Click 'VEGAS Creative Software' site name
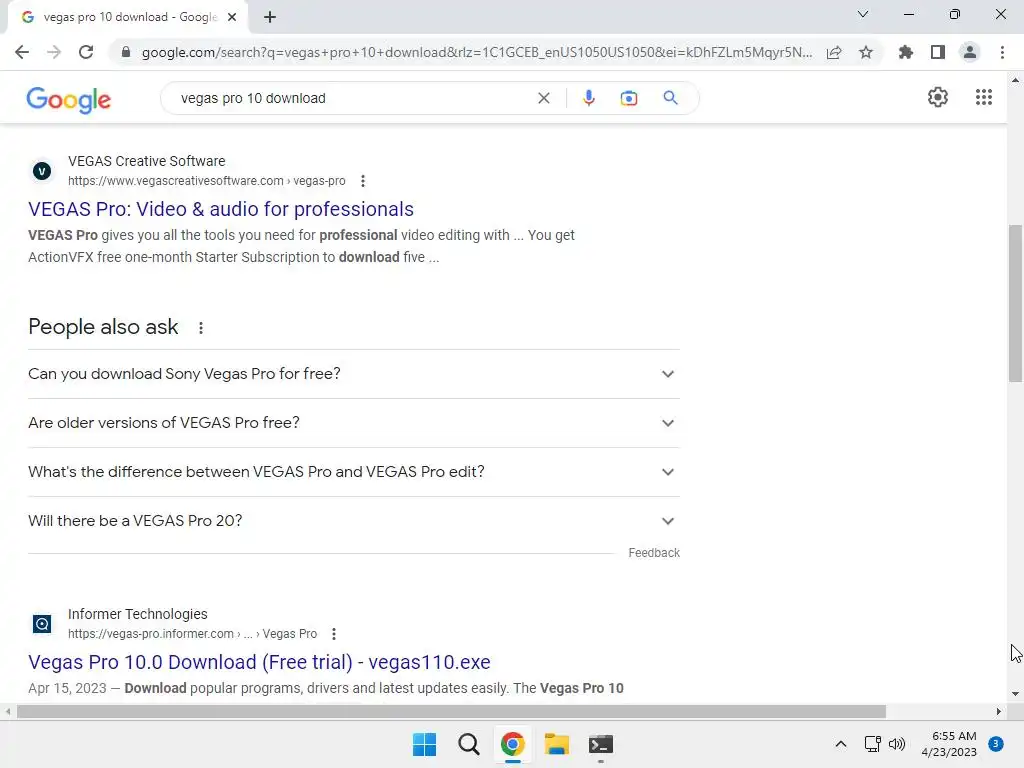 pos(146,161)
